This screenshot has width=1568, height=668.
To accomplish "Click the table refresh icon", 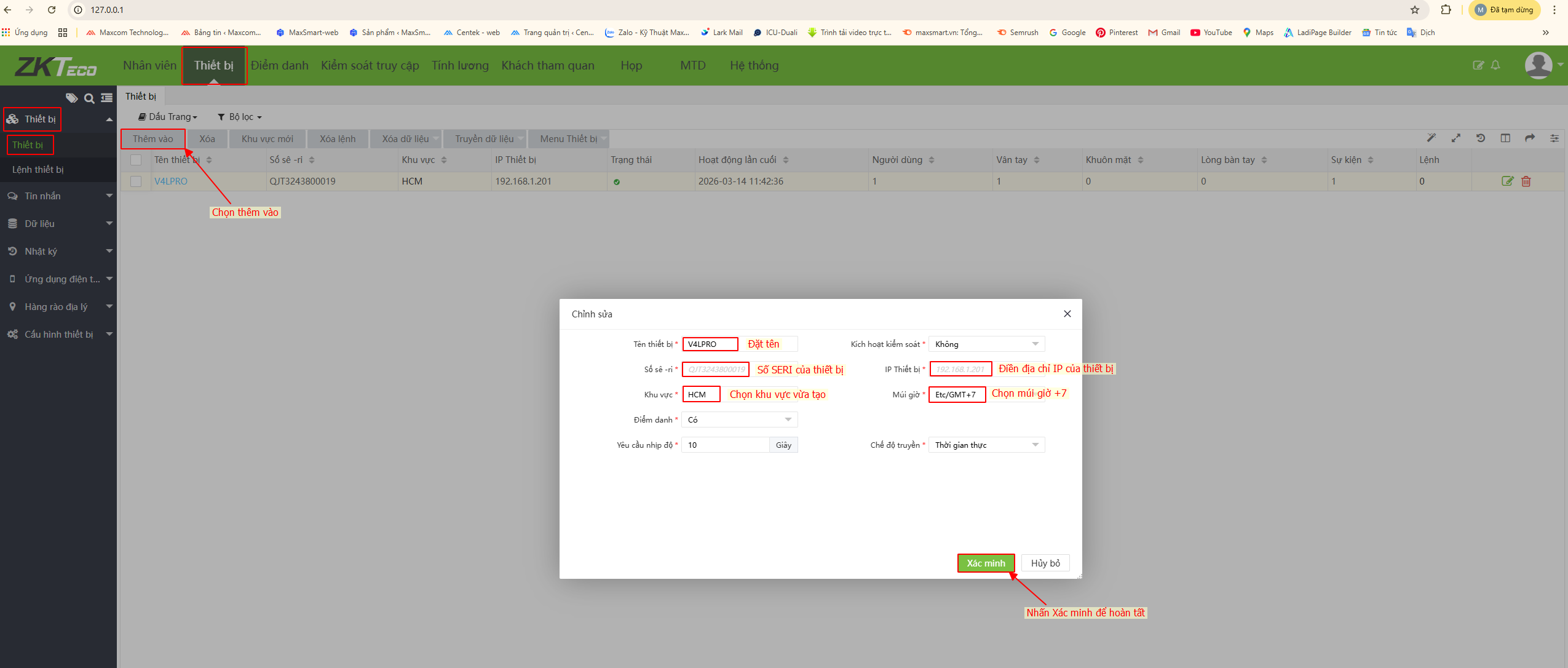I will (x=1481, y=138).
